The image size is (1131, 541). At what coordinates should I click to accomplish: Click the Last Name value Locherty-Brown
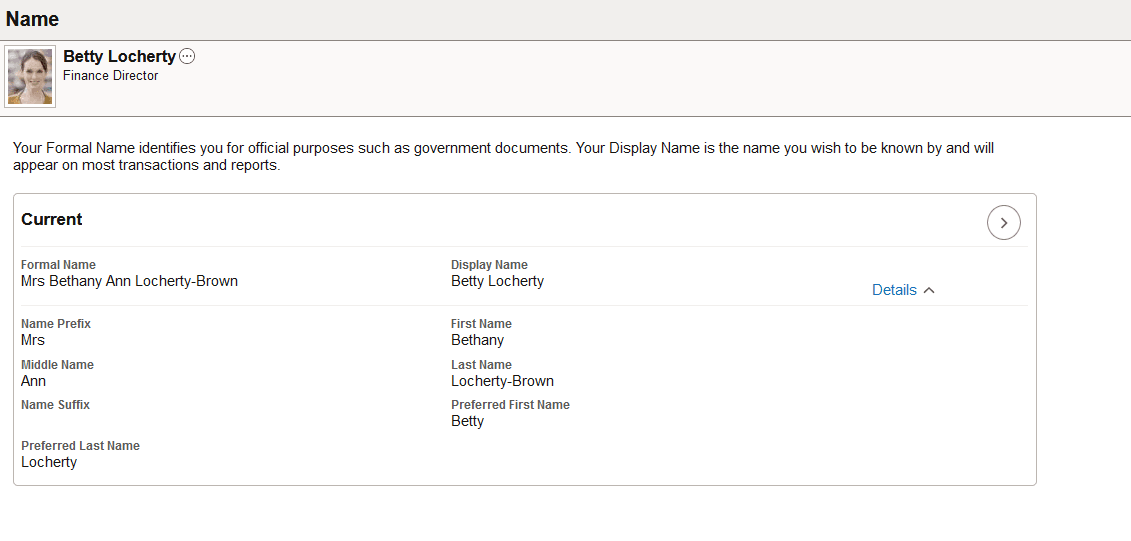click(x=502, y=381)
